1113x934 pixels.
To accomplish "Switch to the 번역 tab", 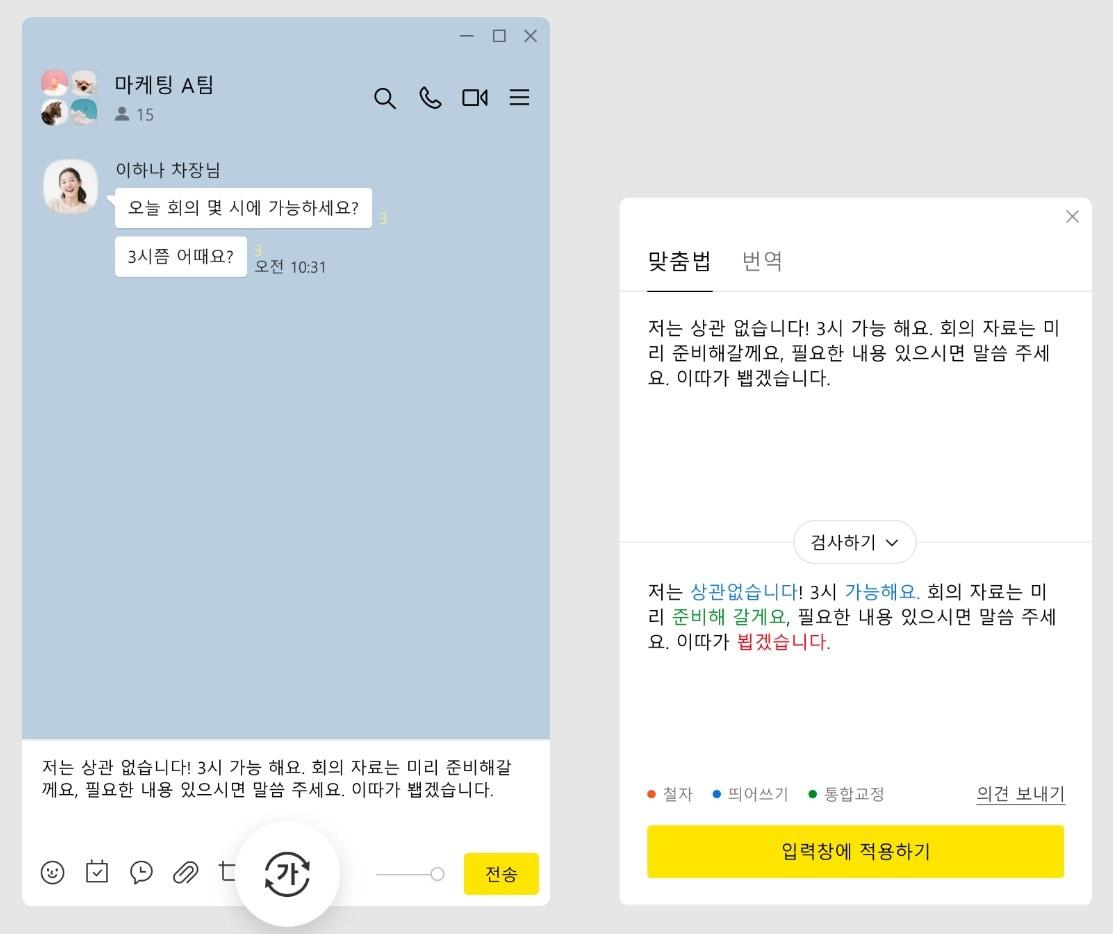I will coord(762,262).
